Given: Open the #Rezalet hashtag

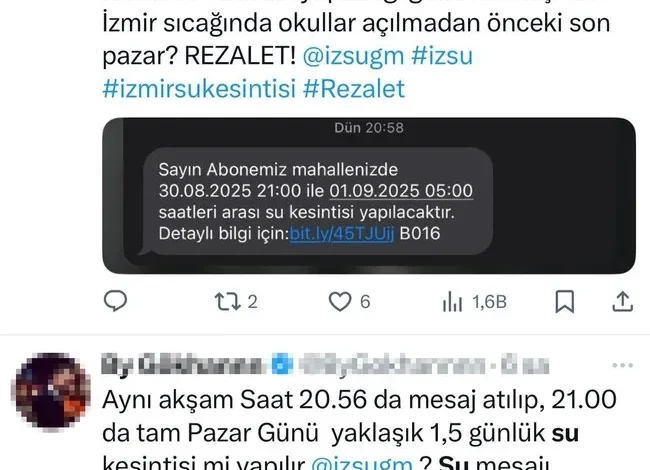Looking at the screenshot, I should coord(354,89).
